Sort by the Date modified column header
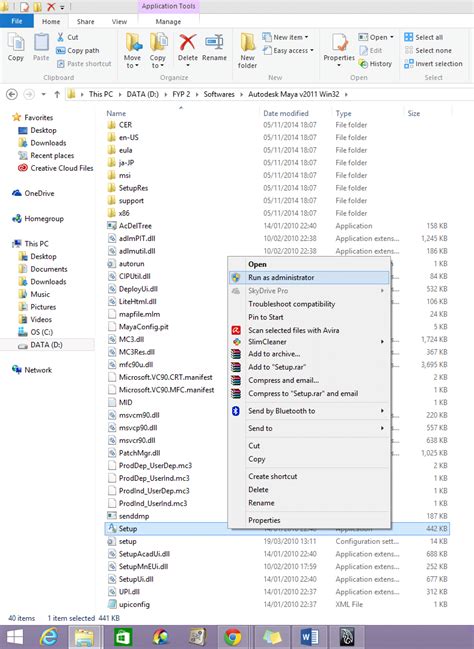Image resolution: width=474 pixels, height=649 pixels. [x=286, y=113]
